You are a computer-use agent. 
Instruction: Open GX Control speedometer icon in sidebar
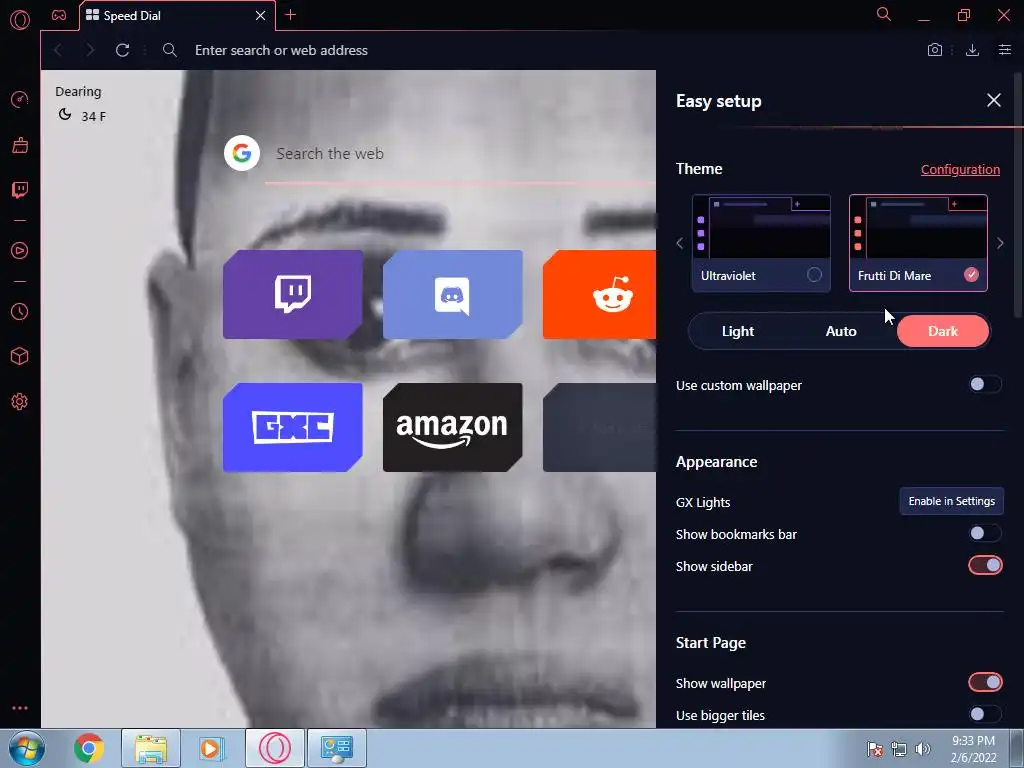pos(20,99)
